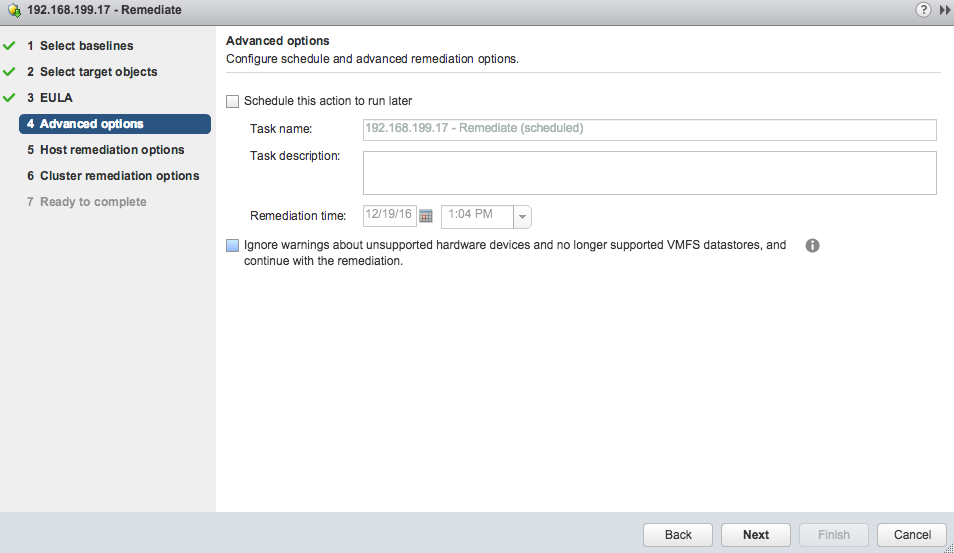Click the info icon beside ignore warnings

click(812, 246)
